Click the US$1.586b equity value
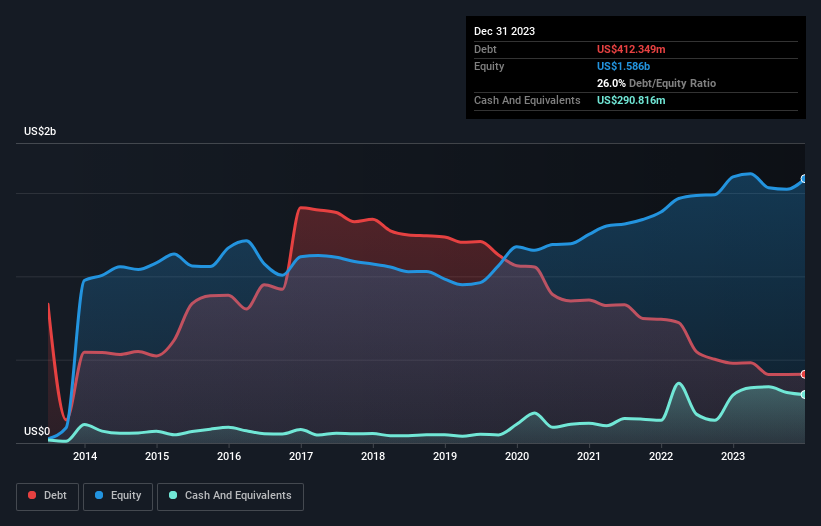Image resolution: width=821 pixels, height=526 pixels. pyautogui.click(x=623, y=66)
